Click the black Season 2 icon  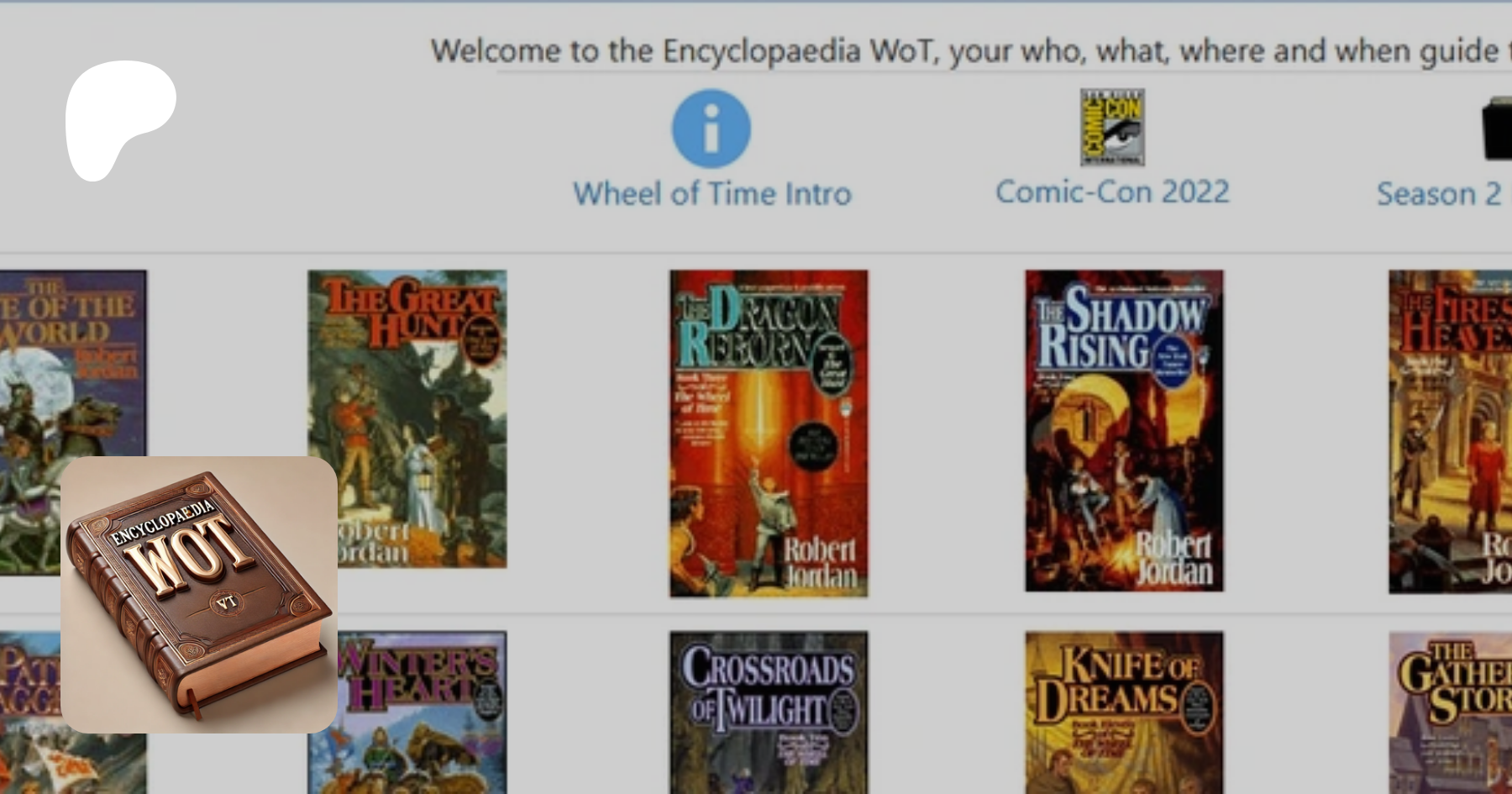point(1497,128)
